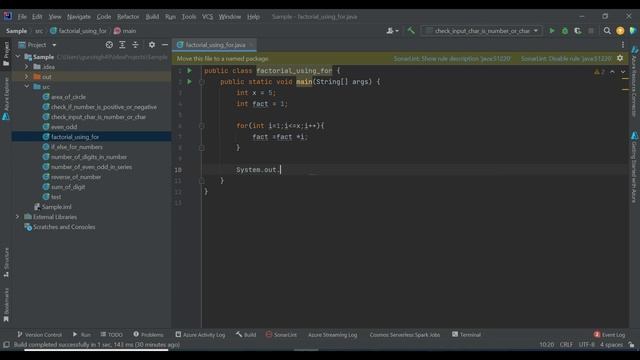Click Run with Coverage icon

coord(578,31)
